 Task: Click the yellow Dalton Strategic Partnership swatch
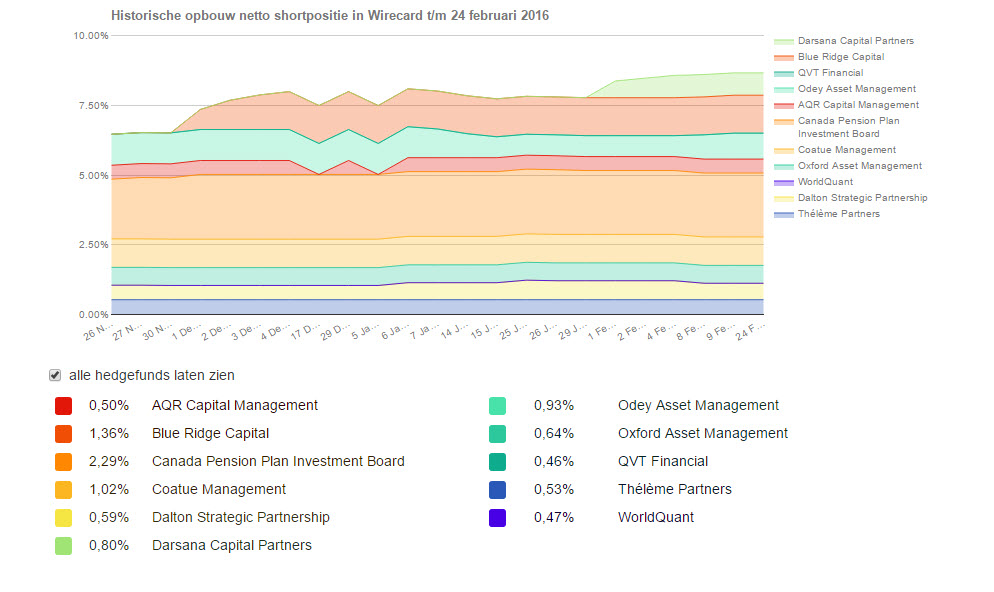[x=62, y=517]
